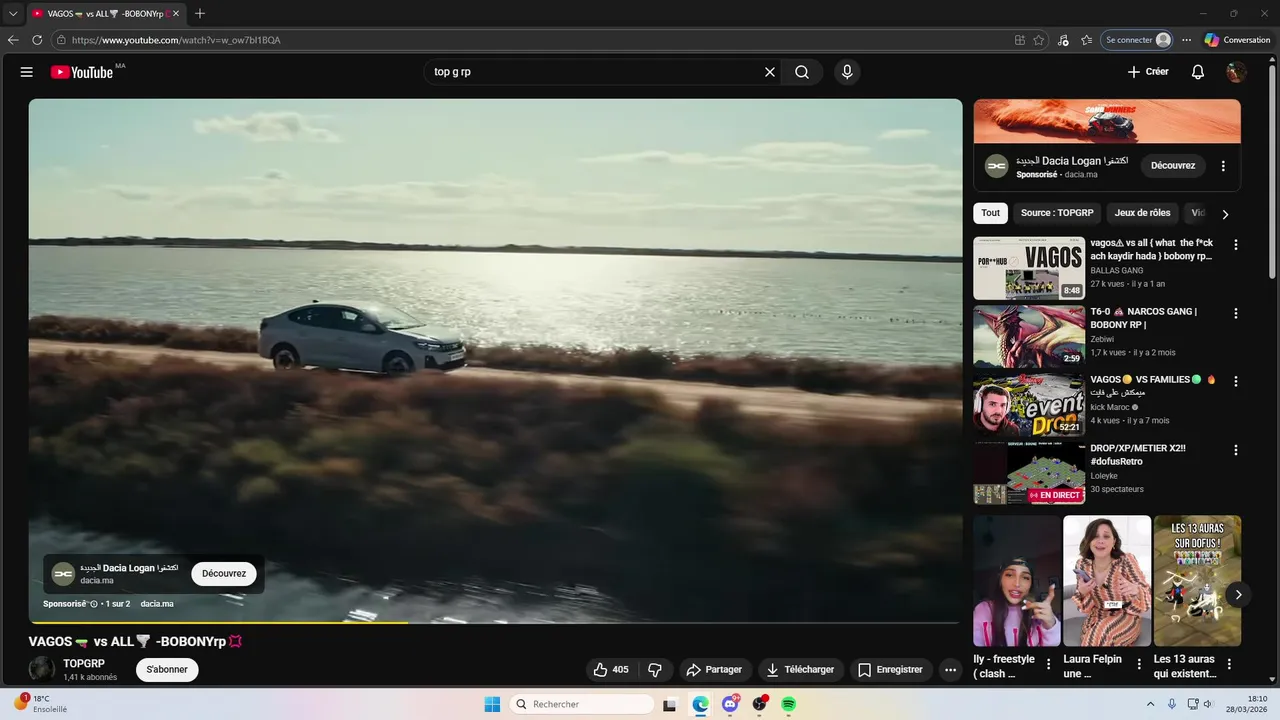Submit search with the magnifier button
The height and width of the screenshot is (720, 1280).
click(x=802, y=72)
